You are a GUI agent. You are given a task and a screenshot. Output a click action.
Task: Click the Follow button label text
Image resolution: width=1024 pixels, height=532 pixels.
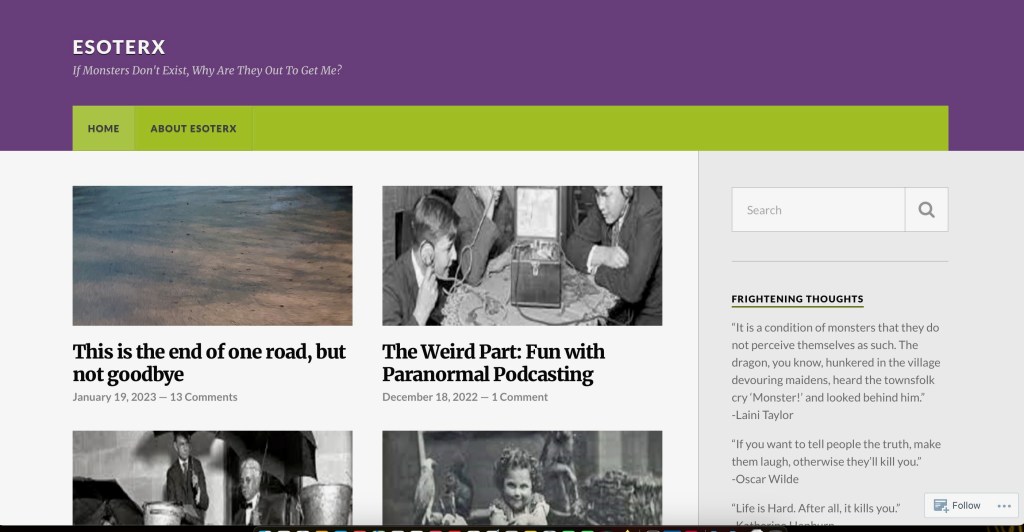[x=966, y=505]
